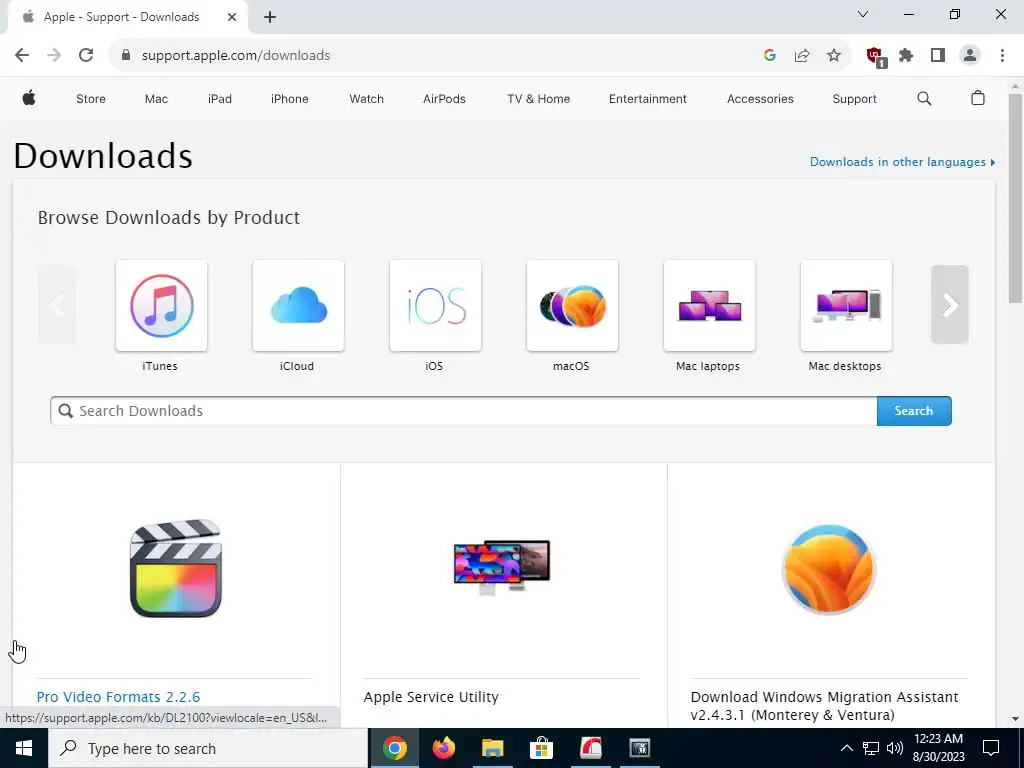The image size is (1024, 768).
Task: Open the TV & Home menu item
Action: click(x=539, y=99)
